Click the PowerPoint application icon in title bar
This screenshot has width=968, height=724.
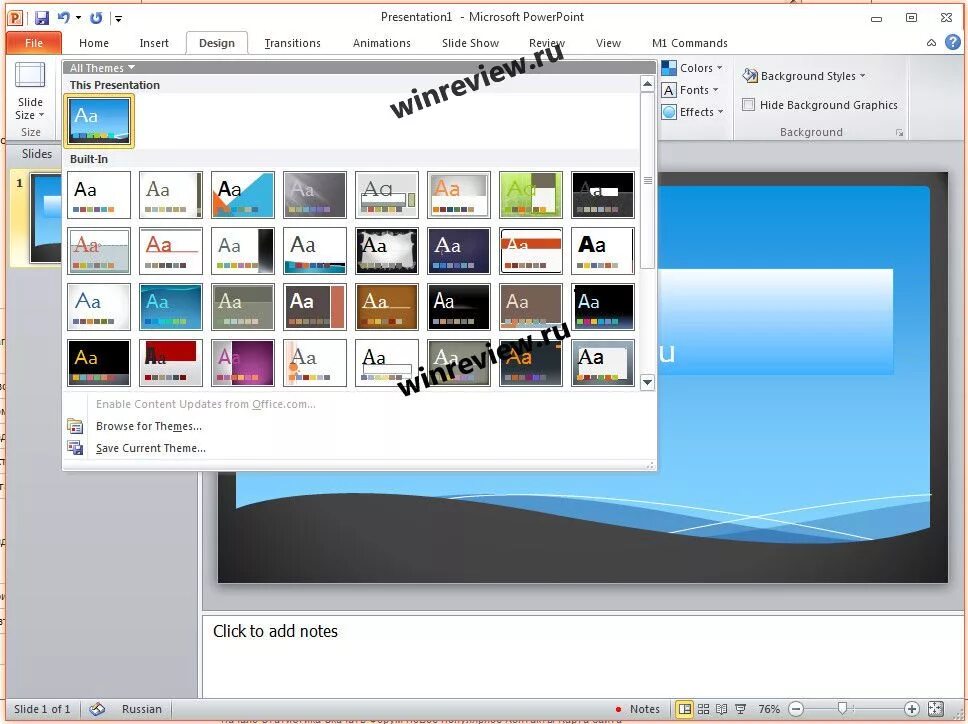click(x=15, y=18)
